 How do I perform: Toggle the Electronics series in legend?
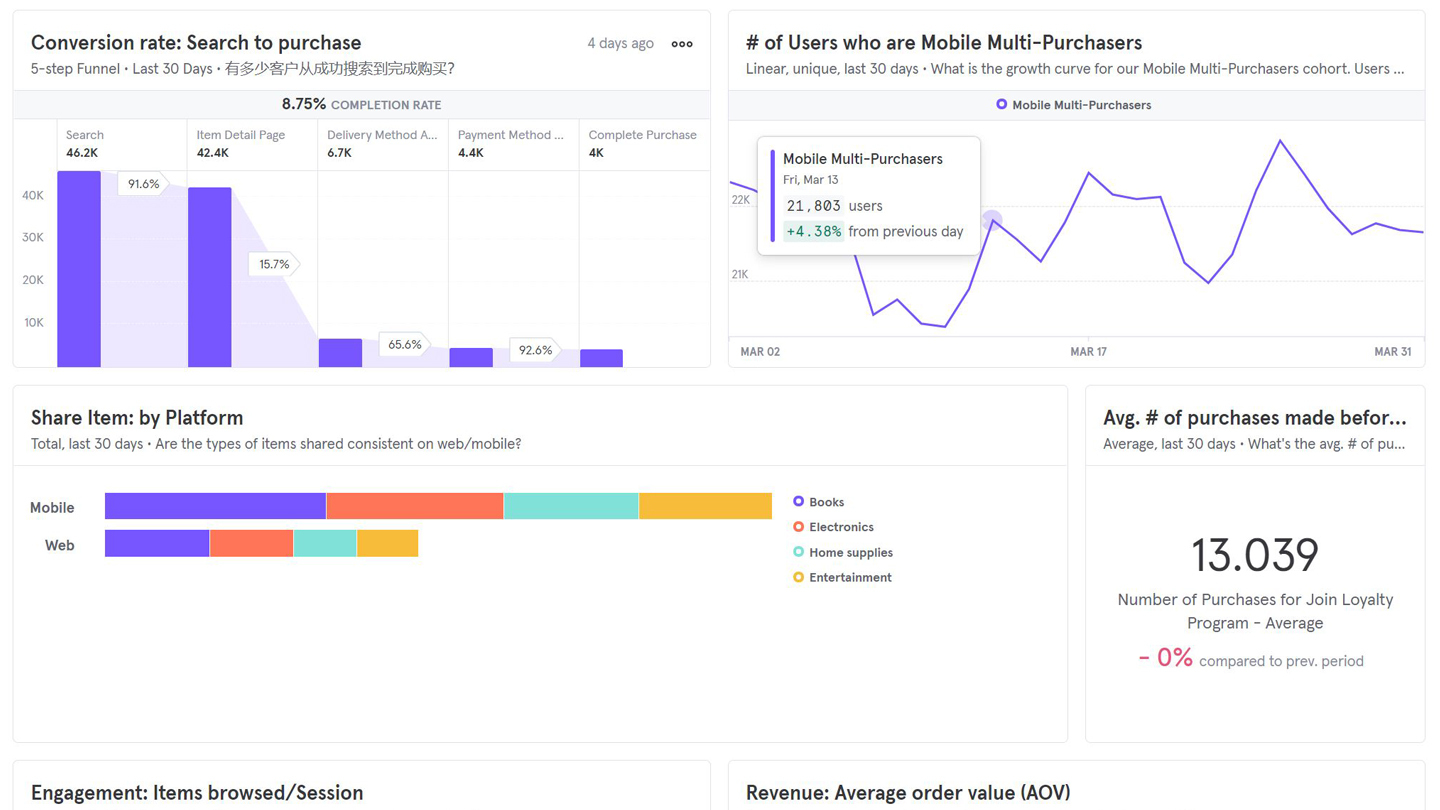[x=840, y=527]
